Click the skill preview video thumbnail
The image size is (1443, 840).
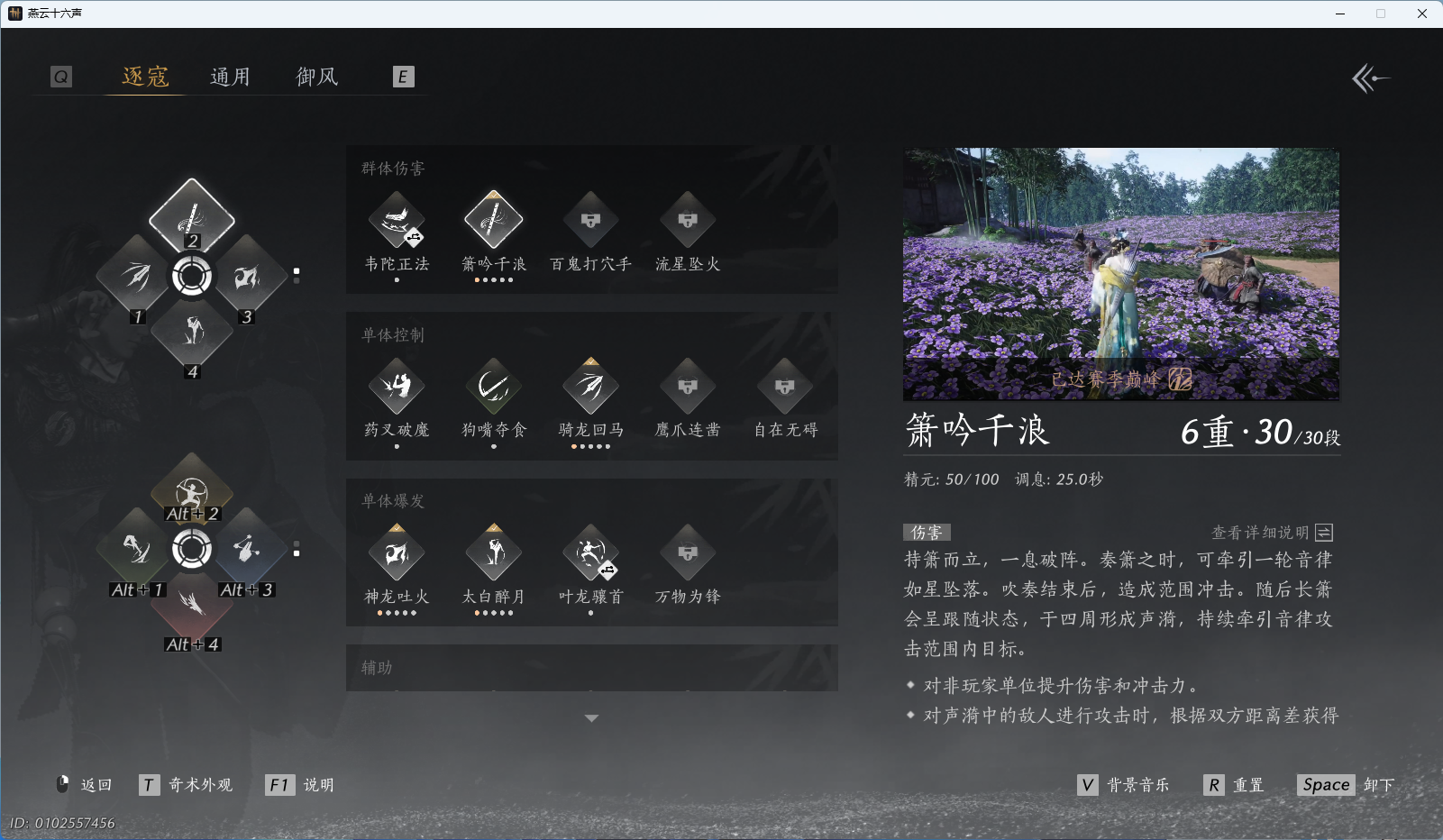pyautogui.click(x=1122, y=273)
